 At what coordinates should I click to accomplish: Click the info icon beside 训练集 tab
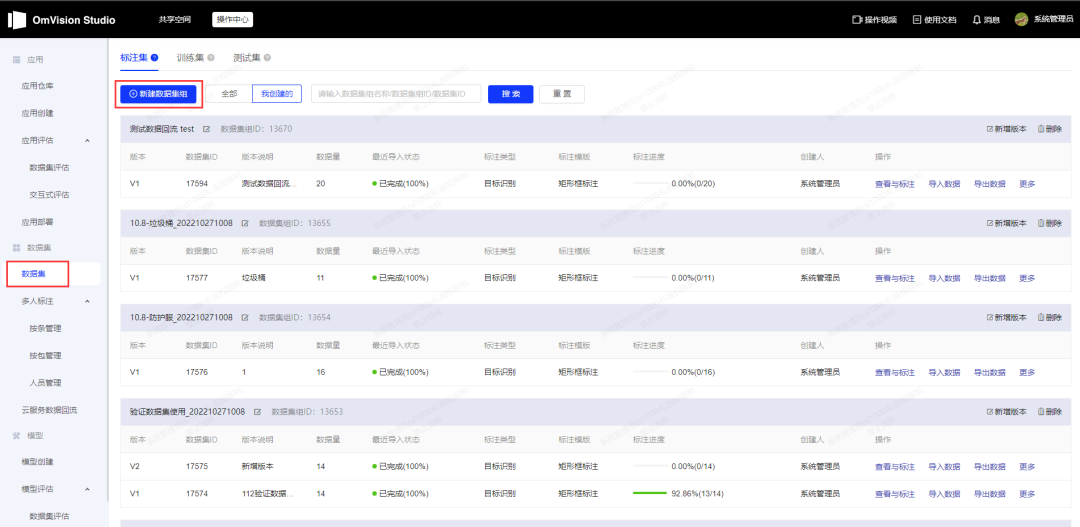tap(211, 58)
